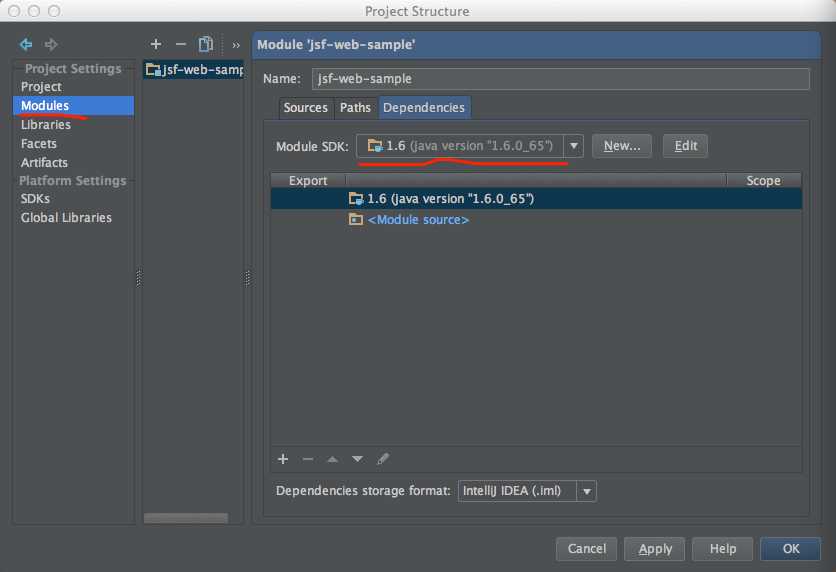Add a dependency with plus icon below table

283,459
